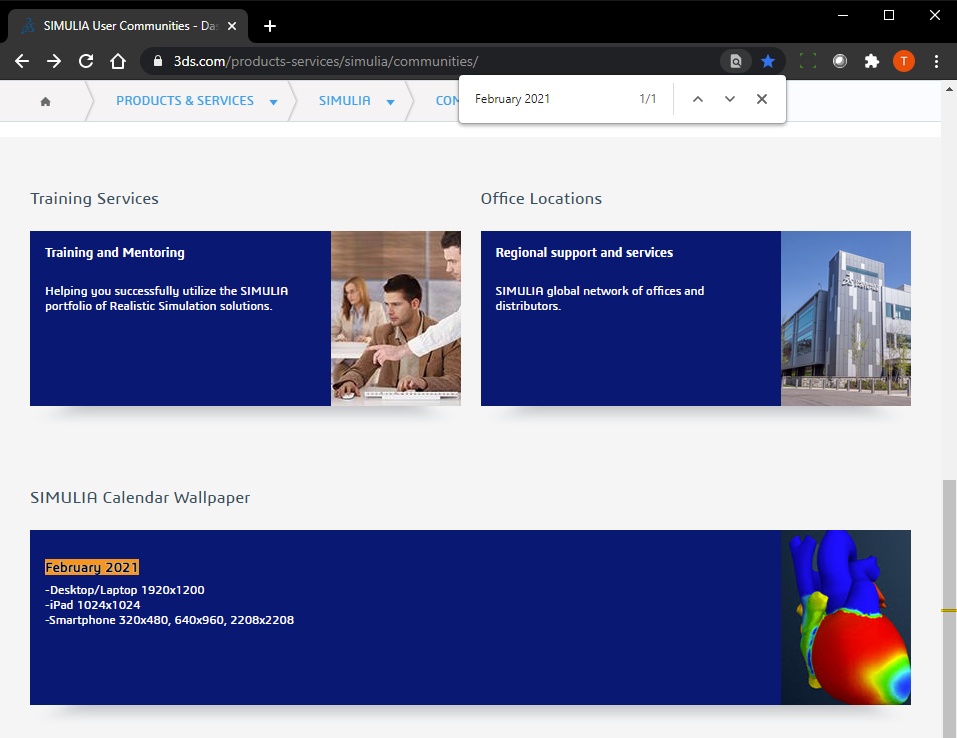
Task: Open the Extensions puzzle menu
Action: pos(872,61)
